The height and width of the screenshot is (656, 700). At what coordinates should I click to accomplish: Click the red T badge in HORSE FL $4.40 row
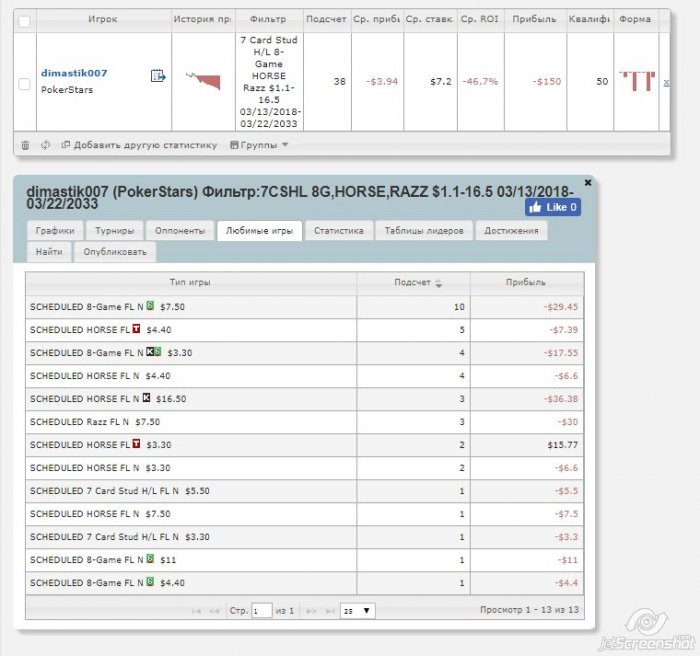click(137, 329)
